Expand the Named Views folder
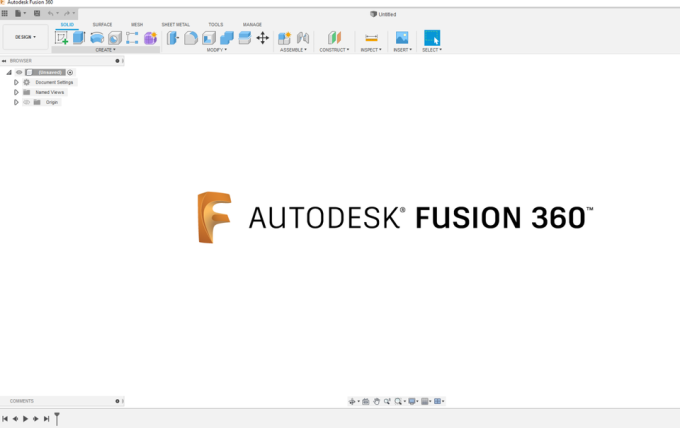 [16, 92]
